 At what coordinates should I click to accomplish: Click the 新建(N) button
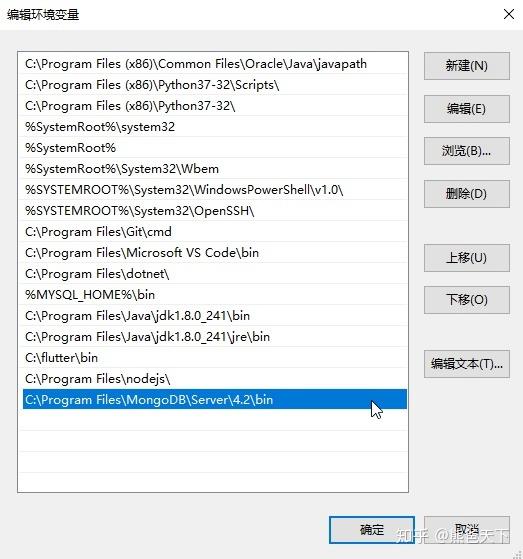(467, 66)
